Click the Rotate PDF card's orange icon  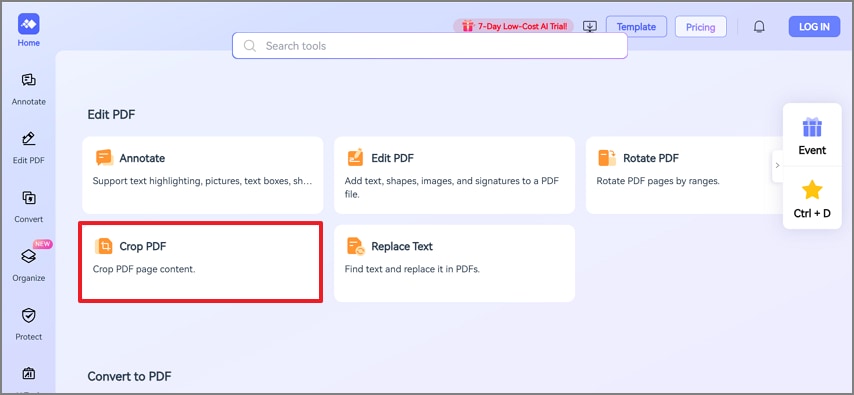(x=607, y=158)
